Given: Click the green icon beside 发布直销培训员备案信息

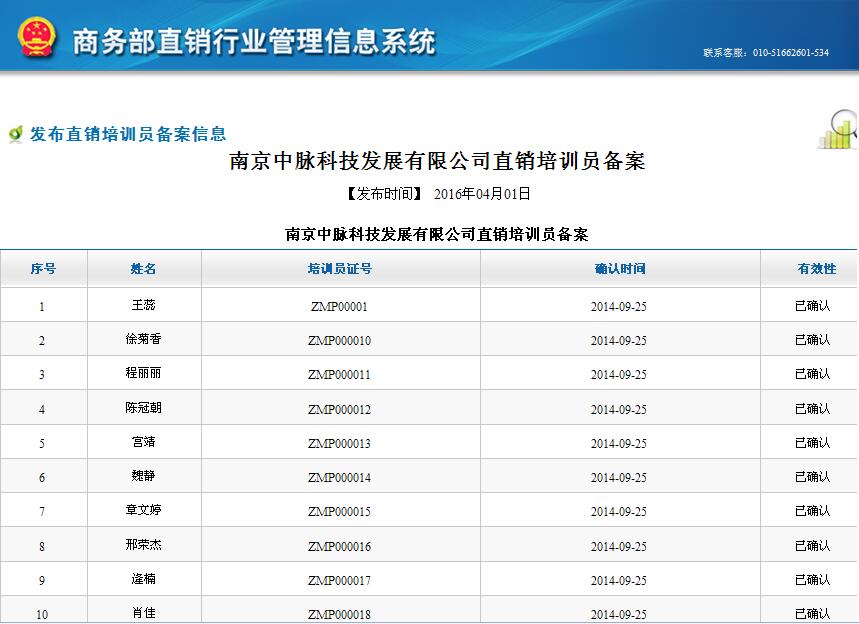Looking at the screenshot, I should [x=15, y=134].
